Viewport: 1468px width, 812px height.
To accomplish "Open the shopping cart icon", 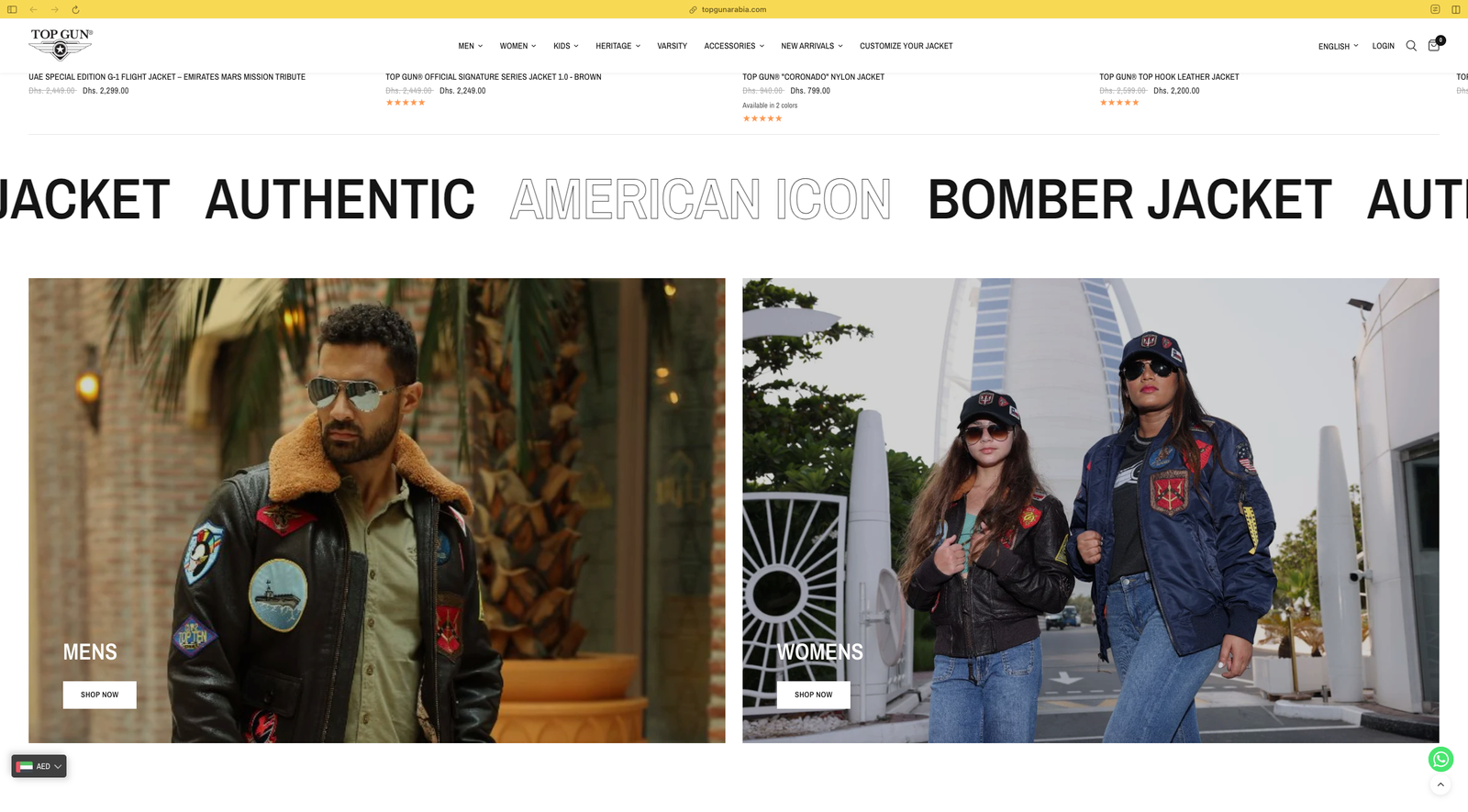I will pyautogui.click(x=1433, y=46).
